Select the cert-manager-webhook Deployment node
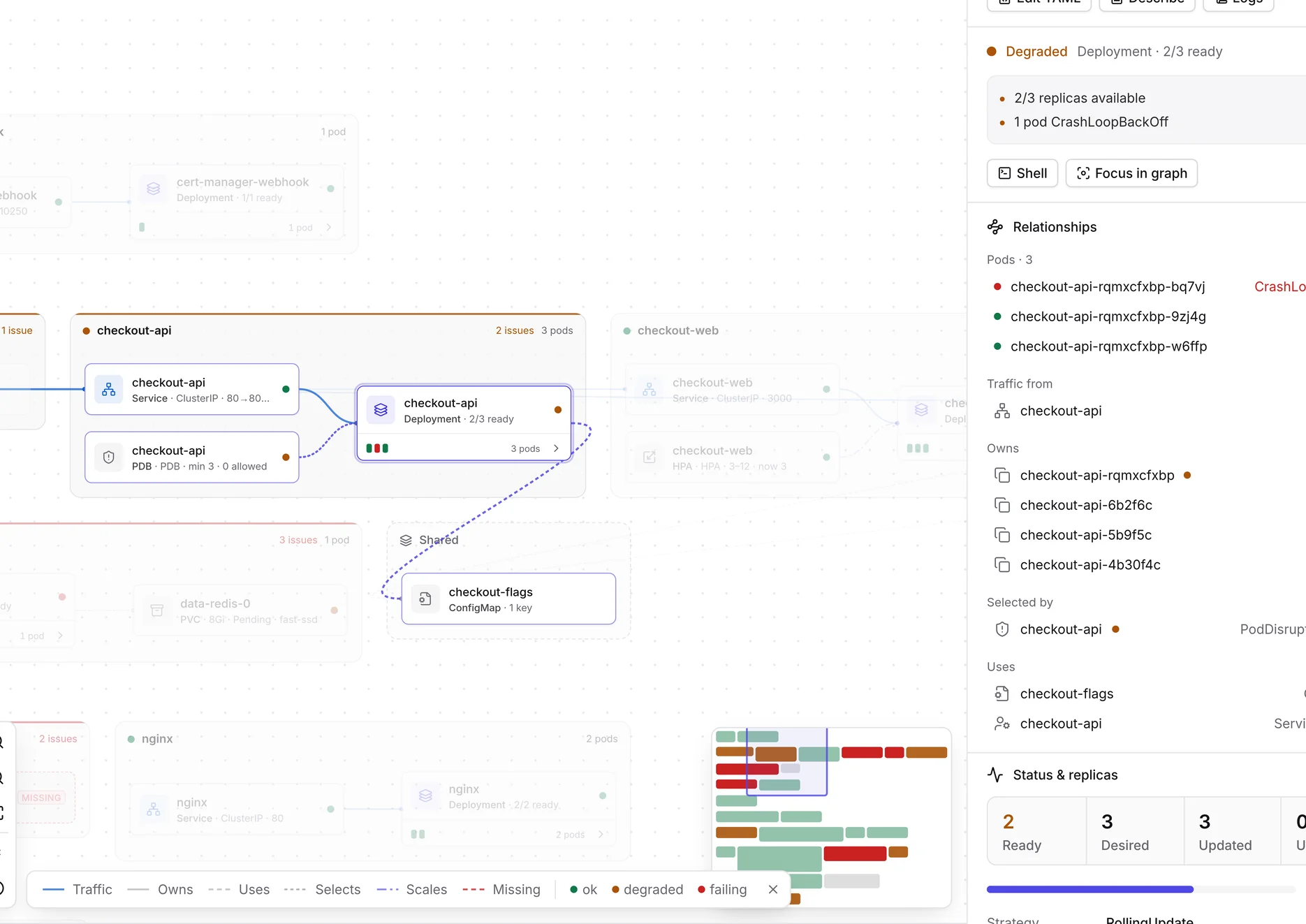The width and height of the screenshot is (1306, 924). click(237, 203)
